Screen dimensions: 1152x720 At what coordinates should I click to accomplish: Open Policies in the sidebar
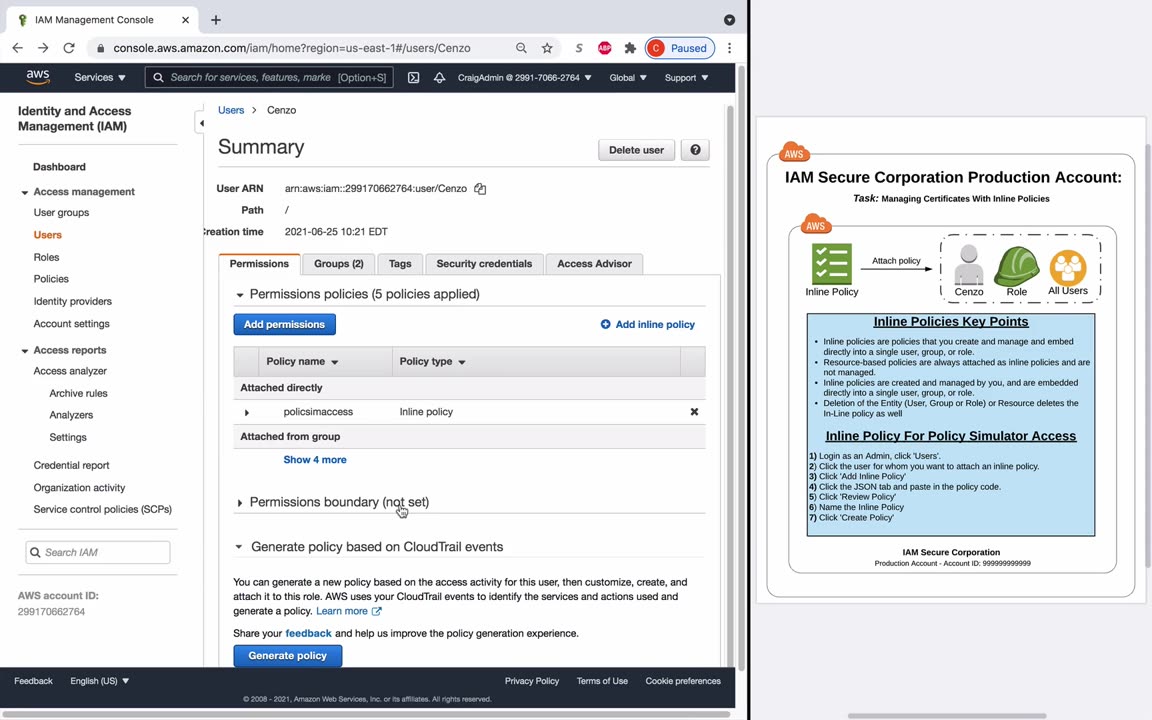(51, 279)
